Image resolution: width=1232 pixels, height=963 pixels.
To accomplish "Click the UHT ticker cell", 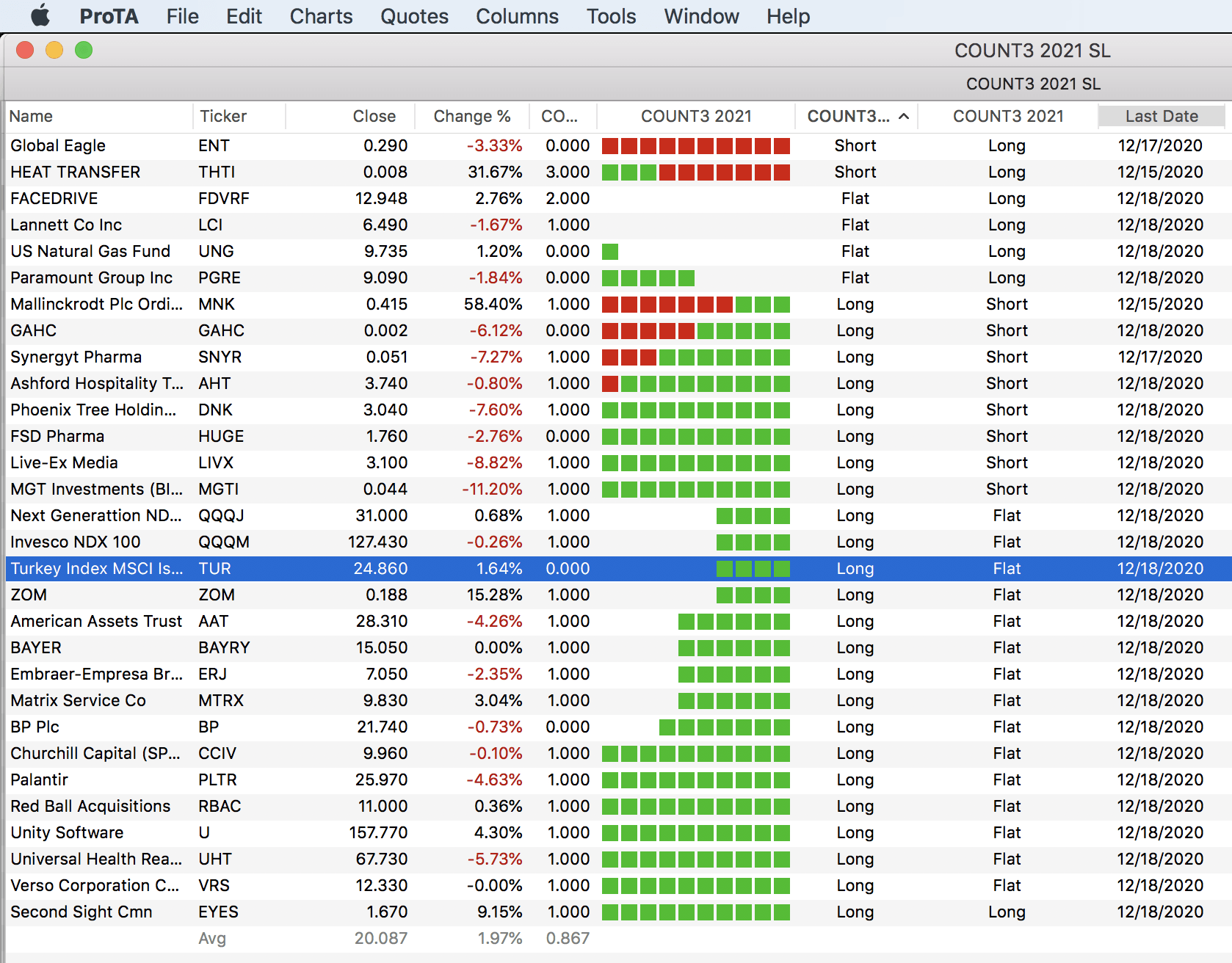I will (215, 859).
